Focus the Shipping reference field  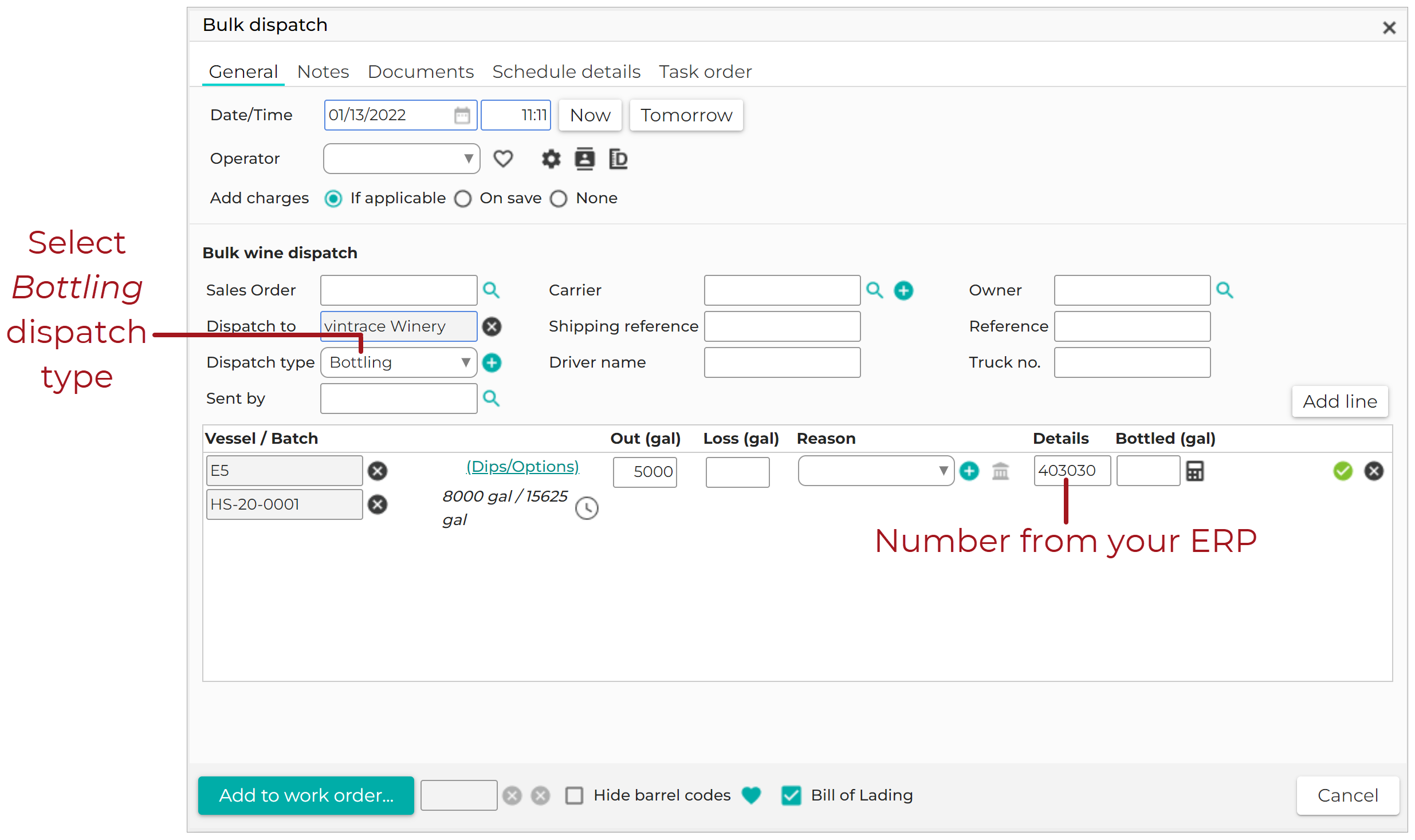click(782, 326)
